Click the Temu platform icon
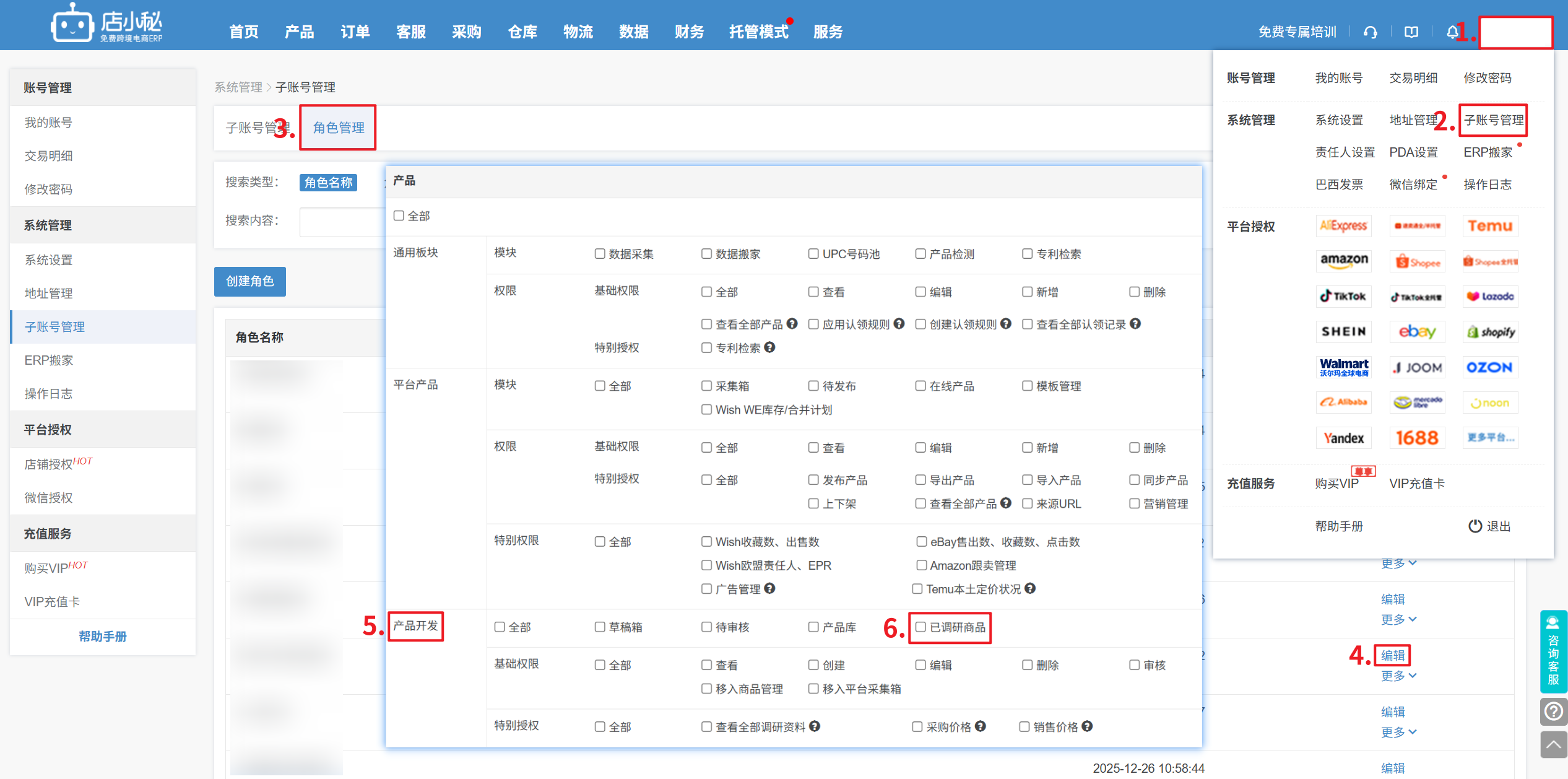This screenshot has width=1568, height=779. tap(1489, 226)
